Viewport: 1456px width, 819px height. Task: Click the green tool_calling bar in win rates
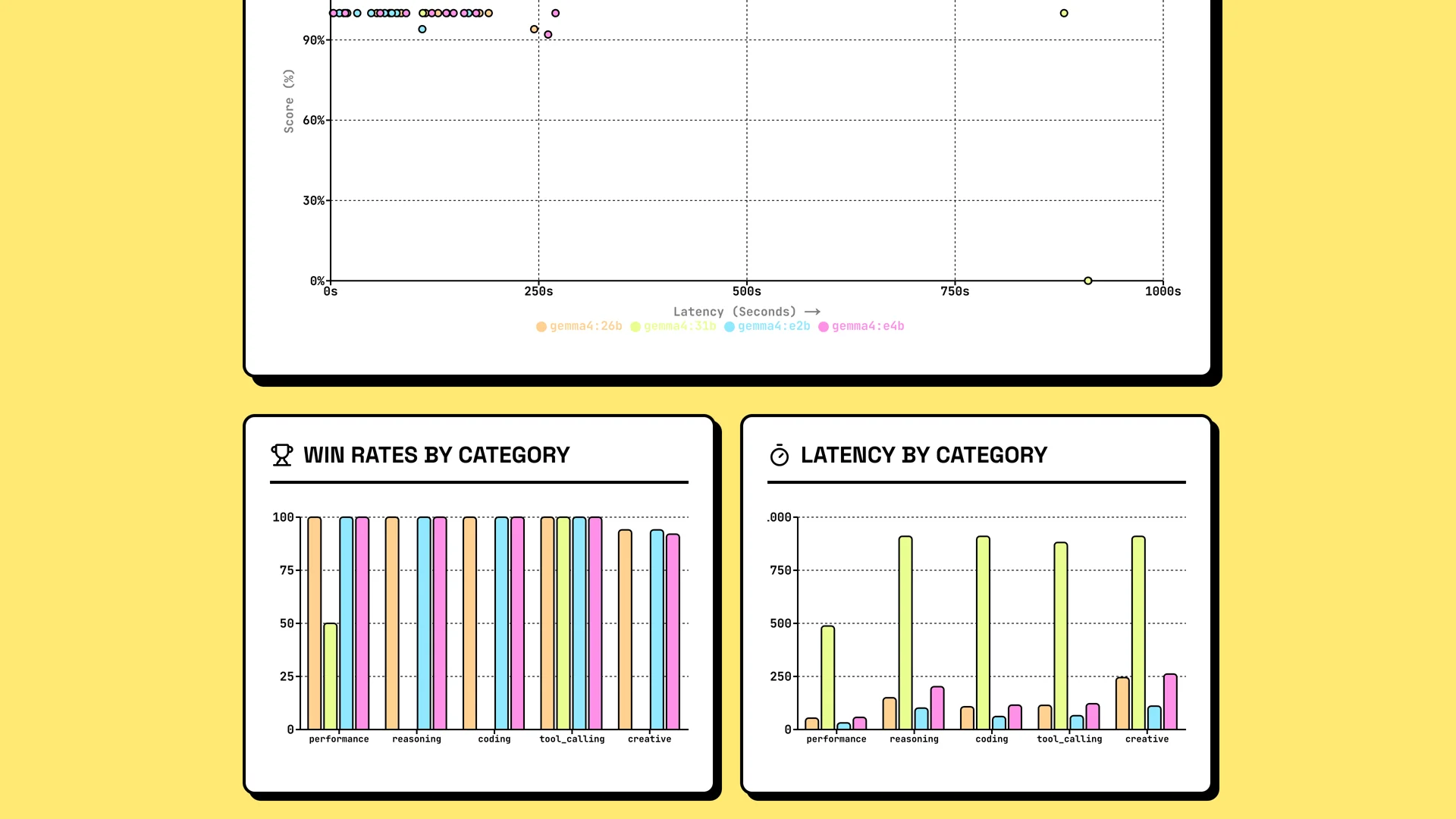(x=563, y=623)
